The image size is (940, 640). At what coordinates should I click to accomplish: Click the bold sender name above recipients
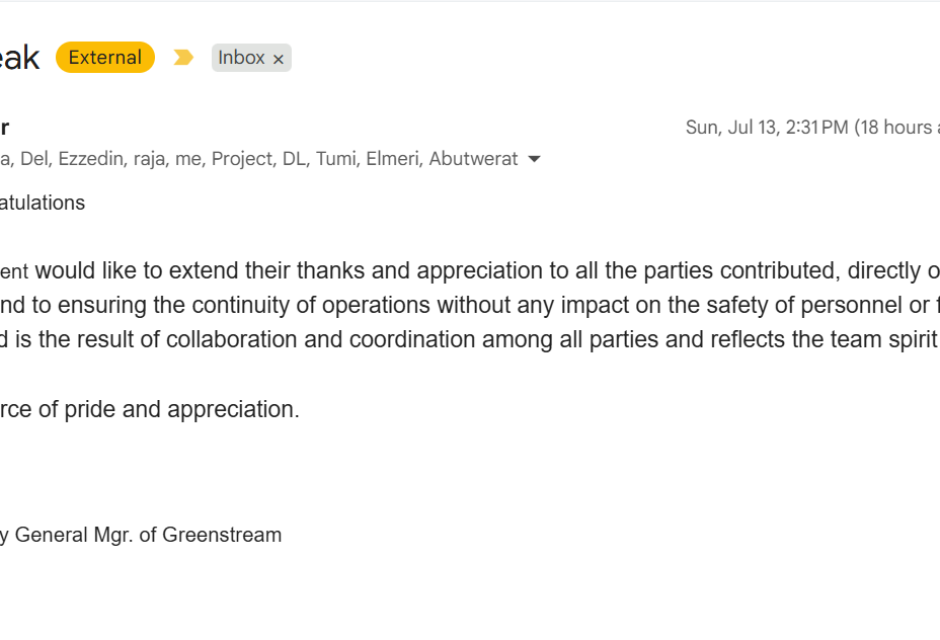click(x=4, y=128)
